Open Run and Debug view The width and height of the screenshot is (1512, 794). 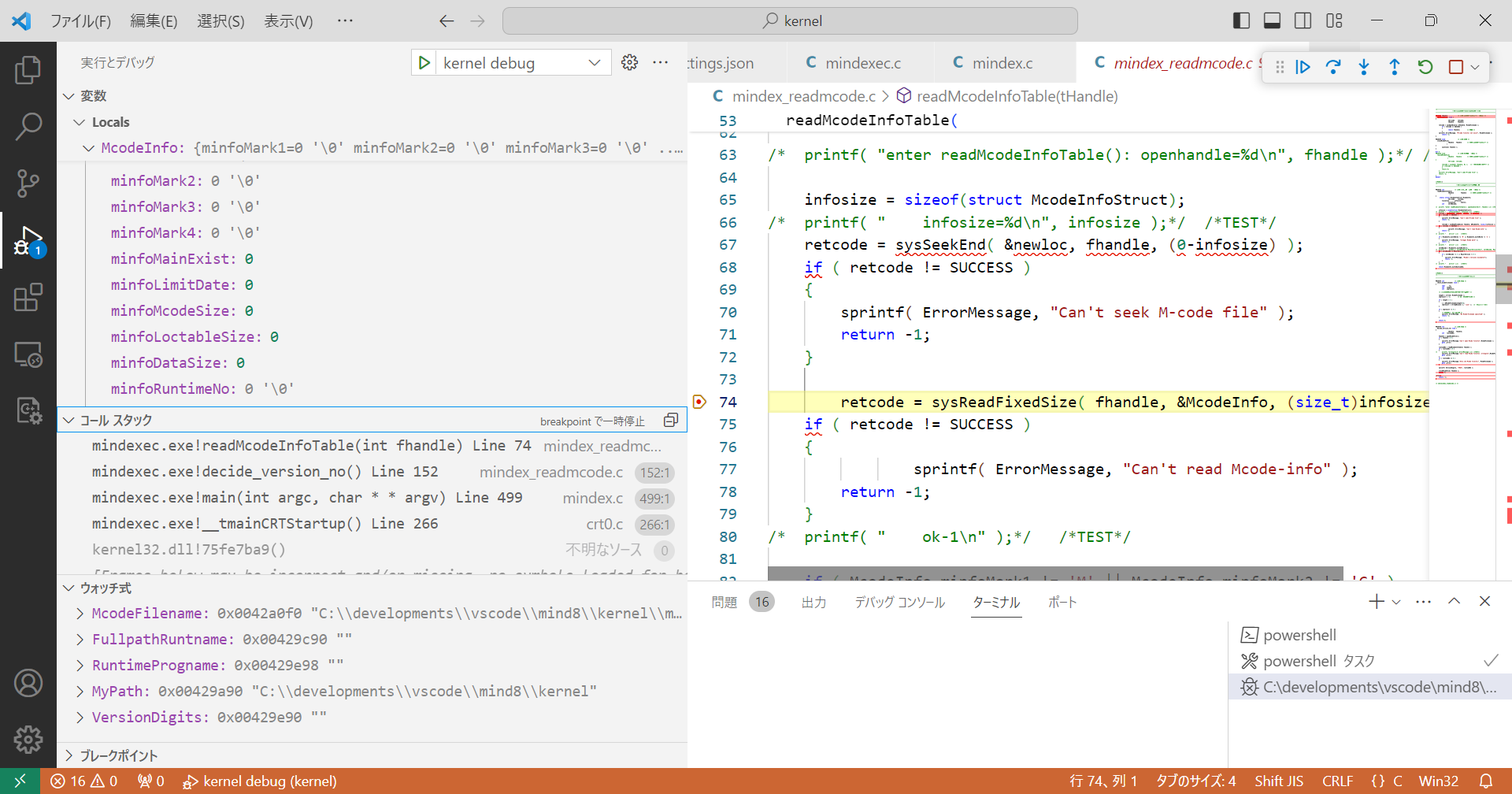pyautogui.click(x=28, y=240)
